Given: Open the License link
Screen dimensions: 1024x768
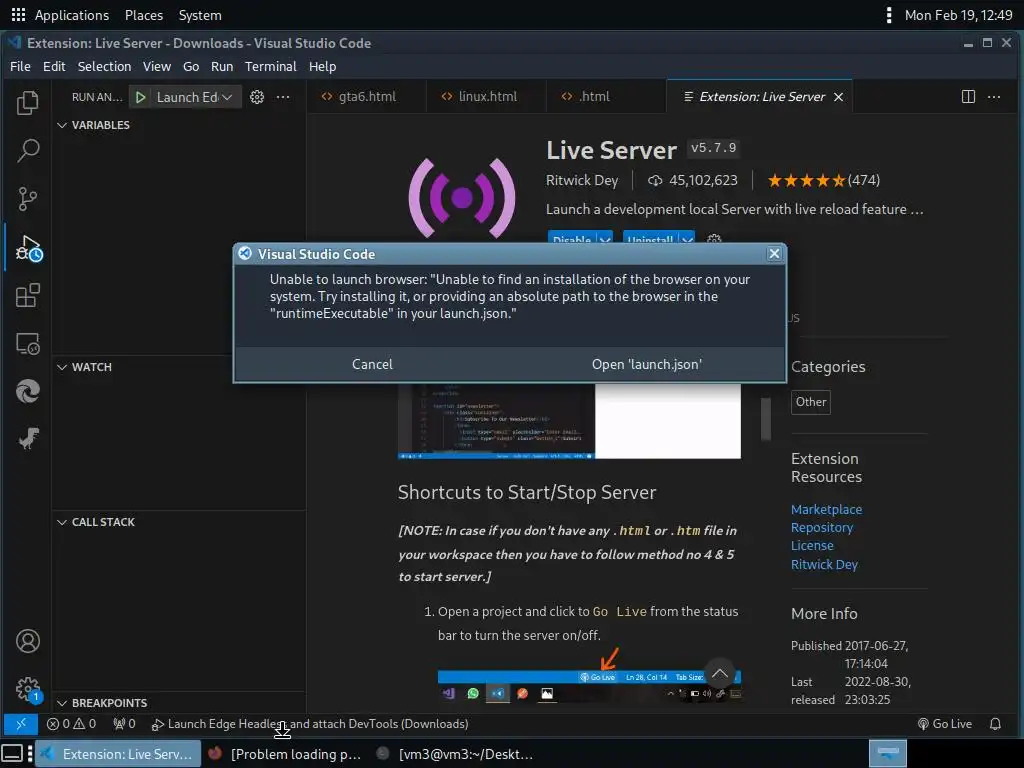Looking at the screenshot, I should coord(812,545).
